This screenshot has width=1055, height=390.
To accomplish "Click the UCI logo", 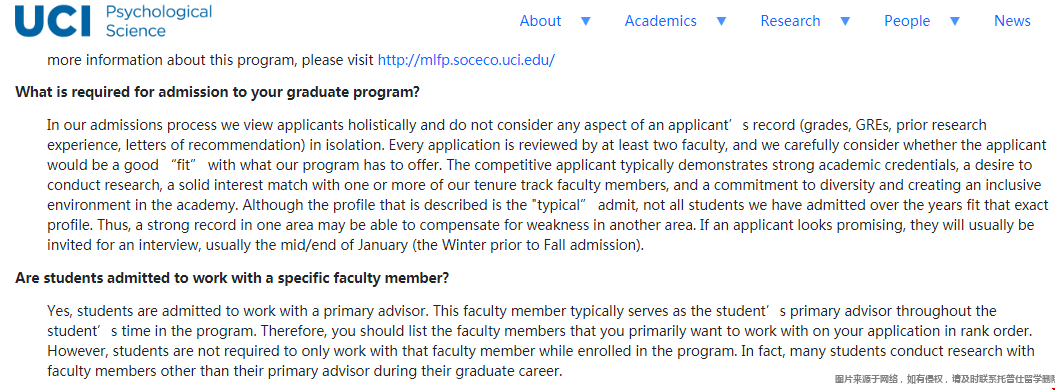I will point(52,21).
